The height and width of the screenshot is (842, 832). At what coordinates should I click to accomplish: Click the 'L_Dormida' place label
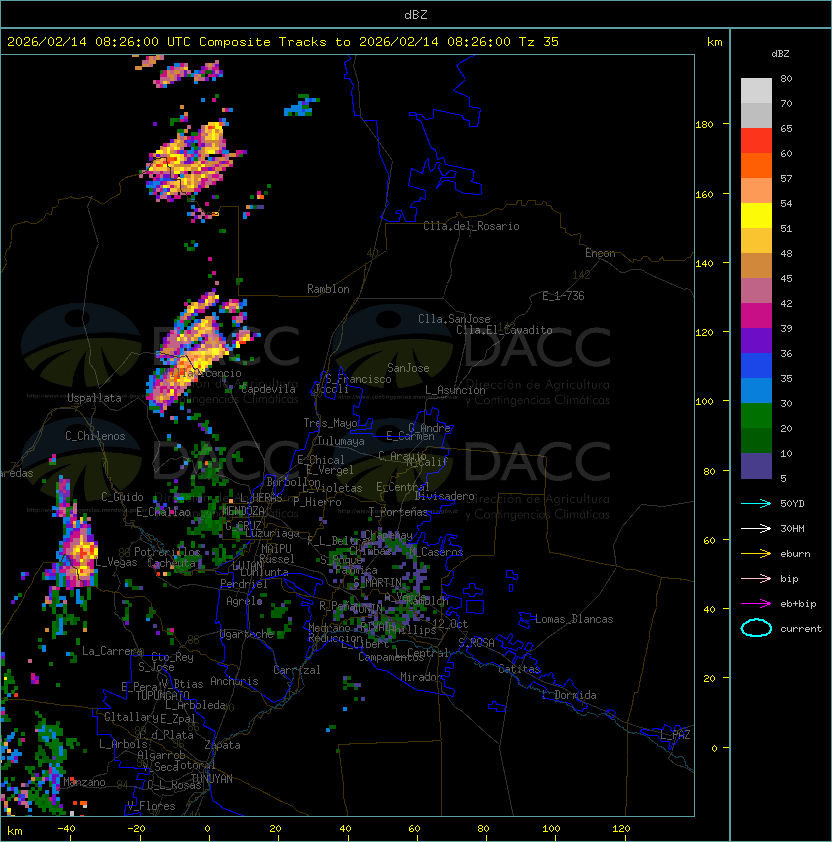pyautogui.click(x=569, y=695)
